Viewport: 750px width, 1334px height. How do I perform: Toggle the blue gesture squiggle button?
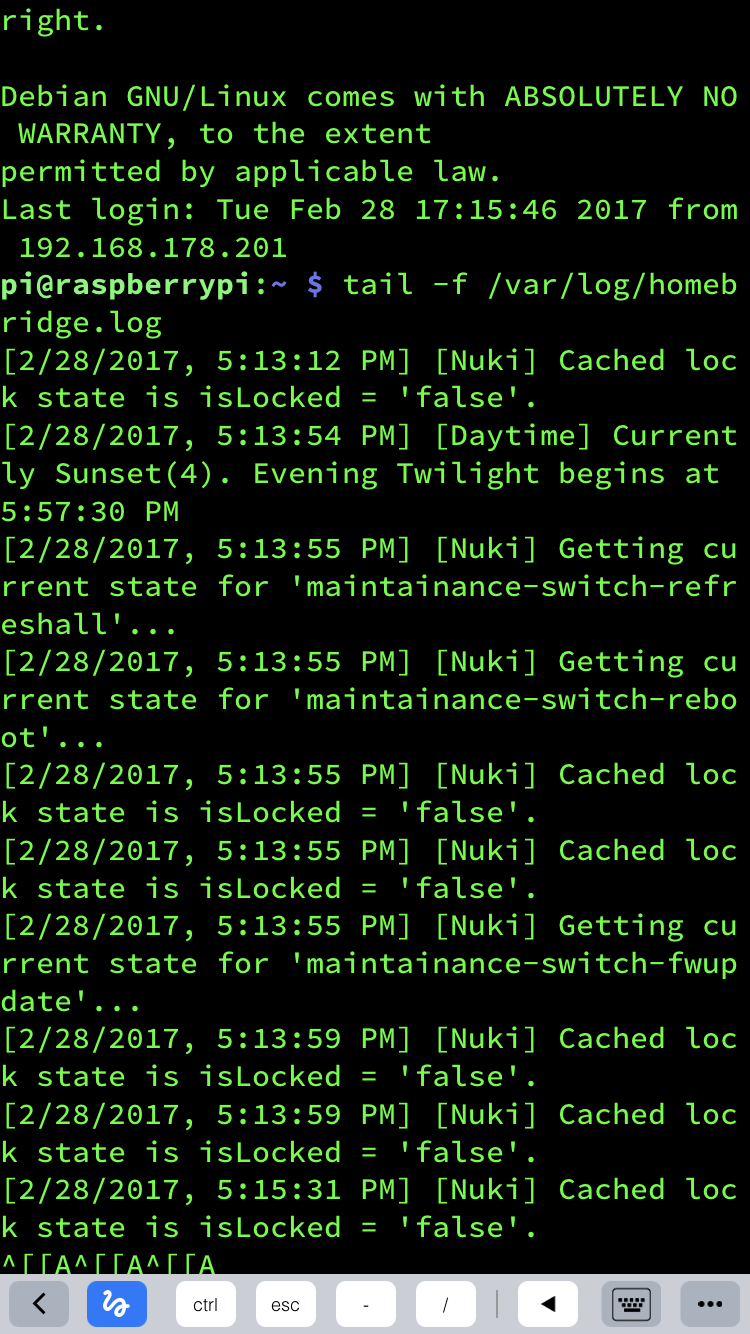click(117, 1304)
